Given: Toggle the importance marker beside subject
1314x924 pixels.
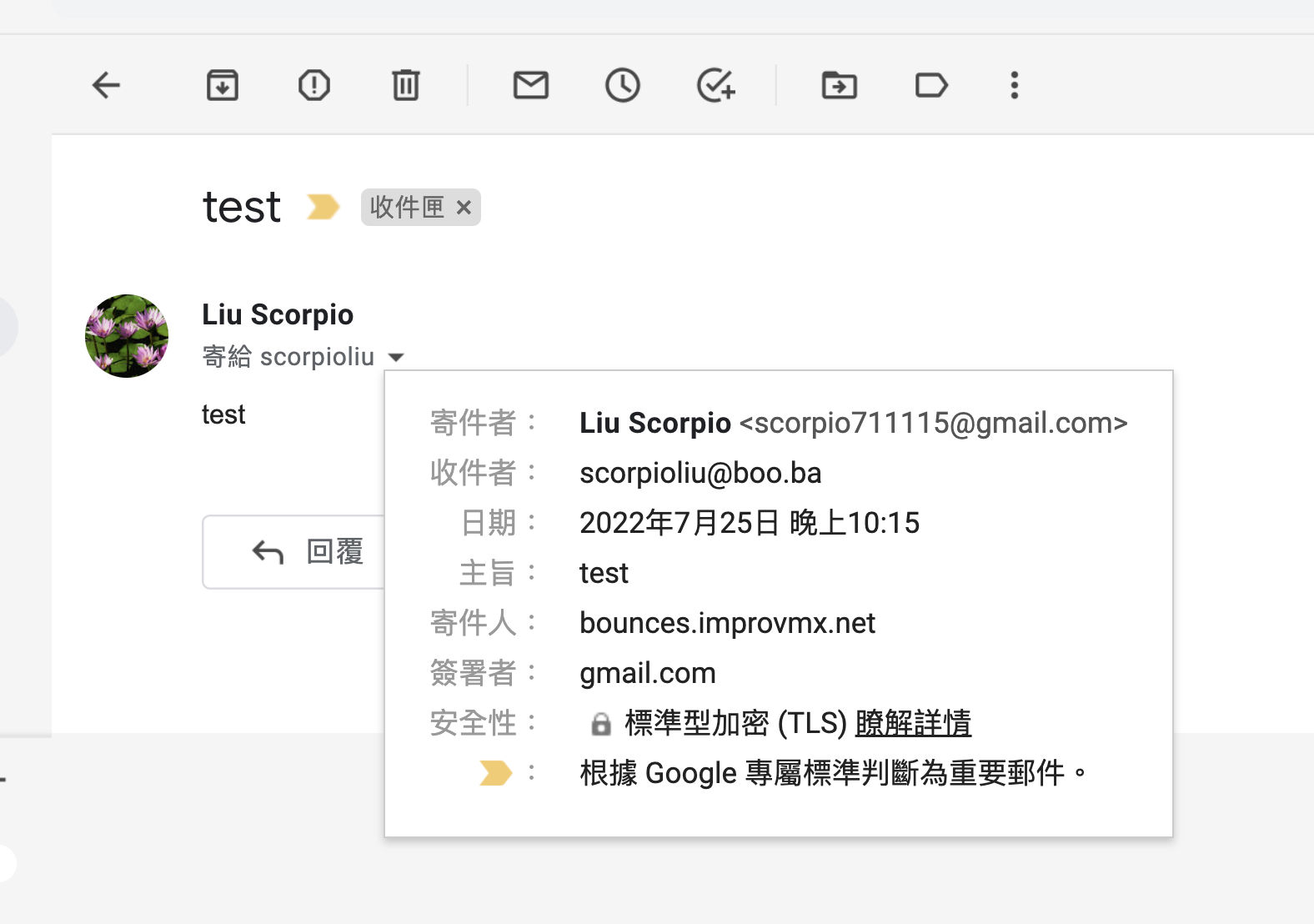Looking at the screenshot, I should coord(323,207).
